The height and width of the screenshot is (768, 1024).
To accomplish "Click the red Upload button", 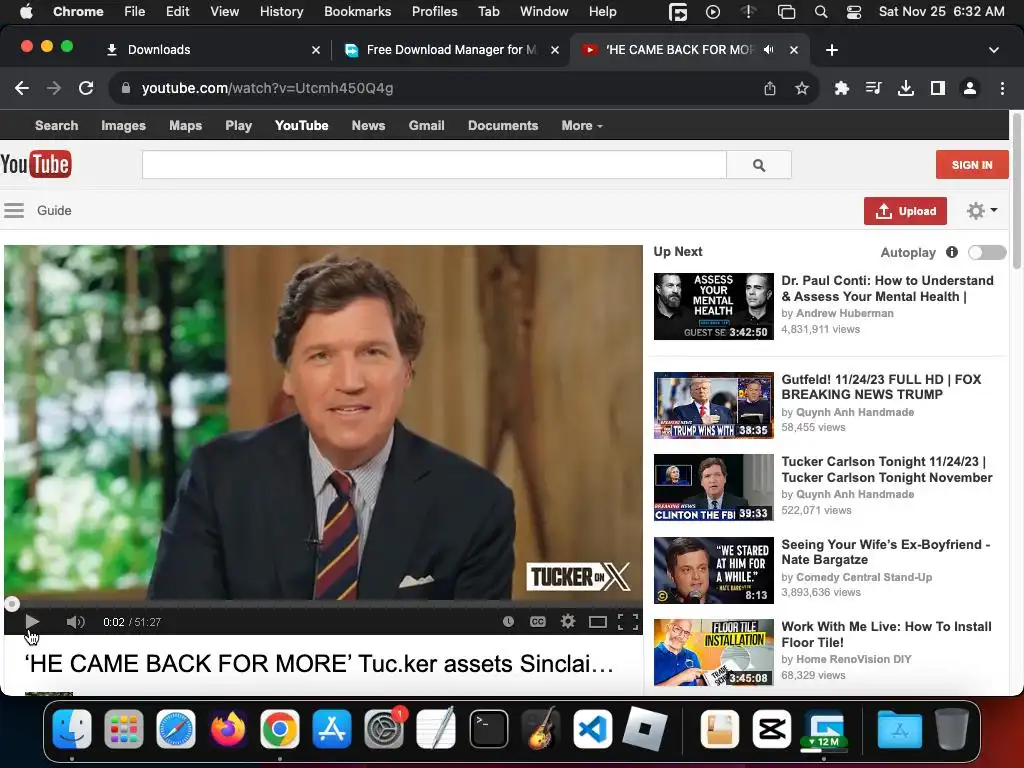I will click(905, 211).
